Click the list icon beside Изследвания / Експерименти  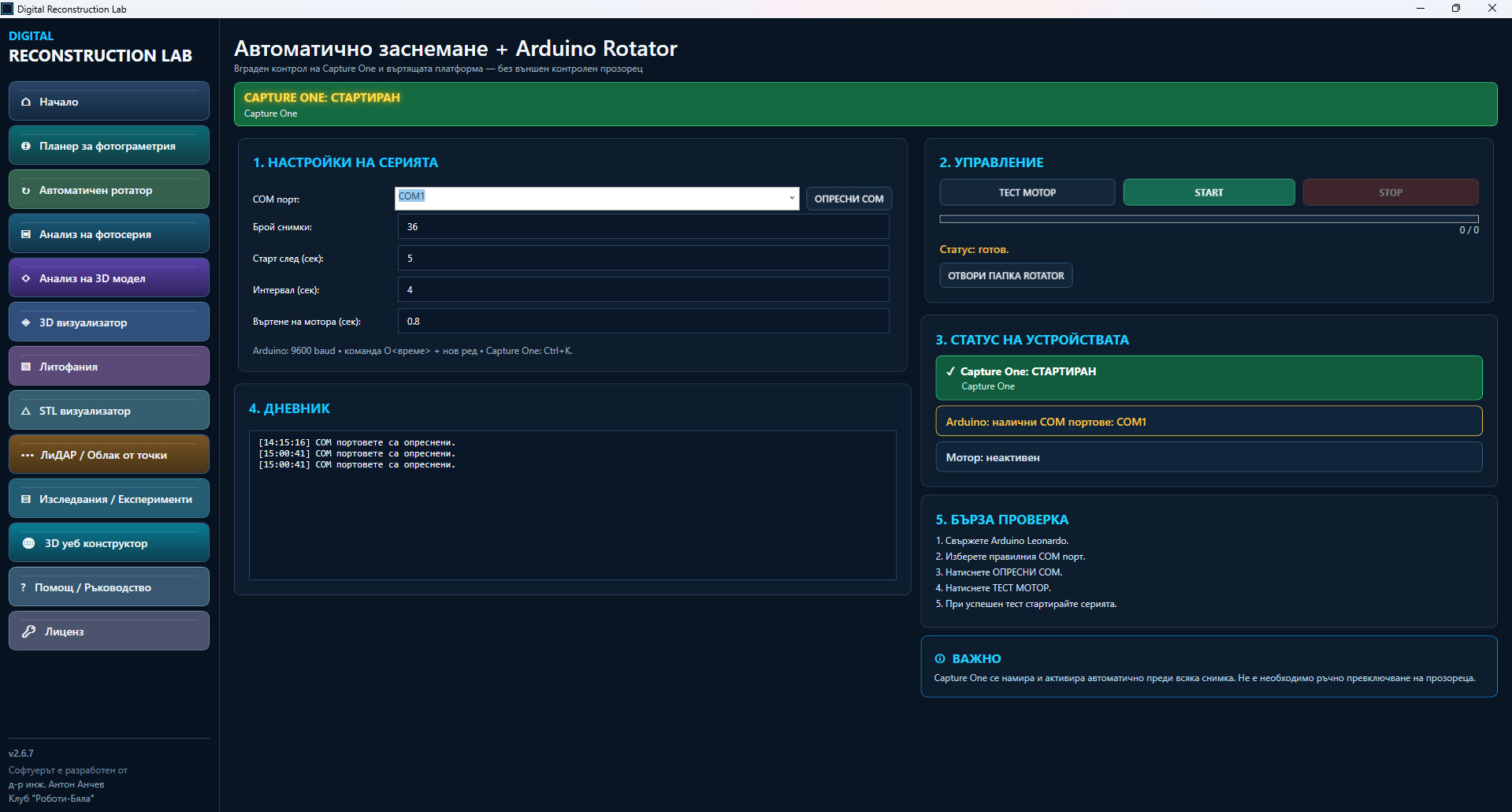pyautogui.click(x=26, y=499)
